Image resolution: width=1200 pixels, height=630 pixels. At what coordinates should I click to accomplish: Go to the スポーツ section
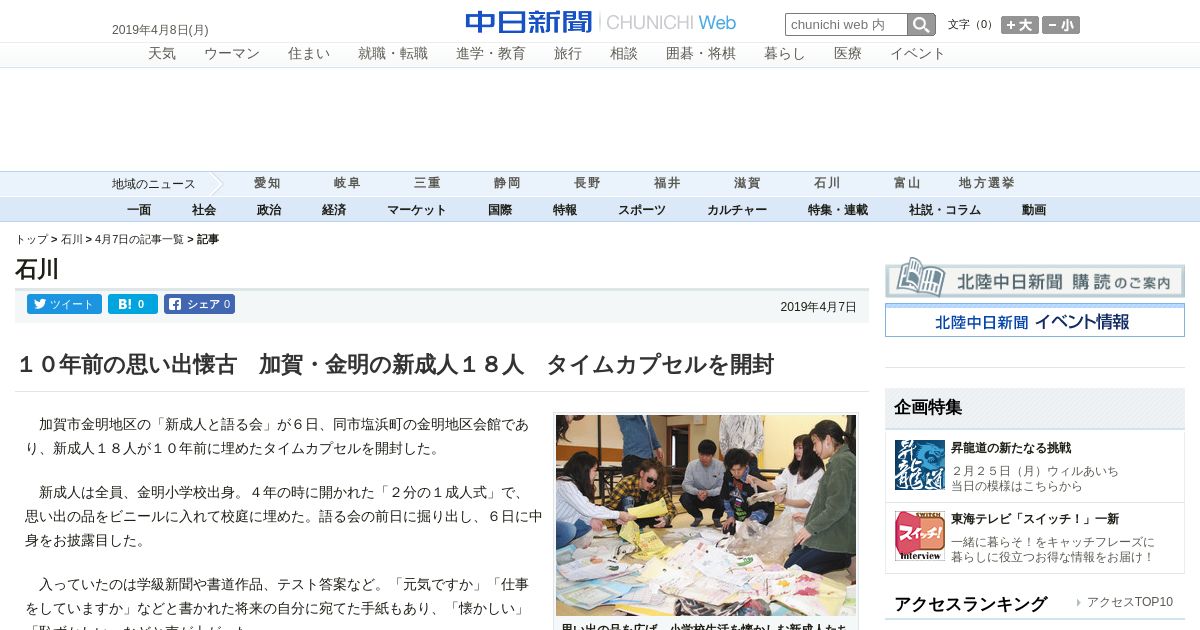click(x=642, y=210)
